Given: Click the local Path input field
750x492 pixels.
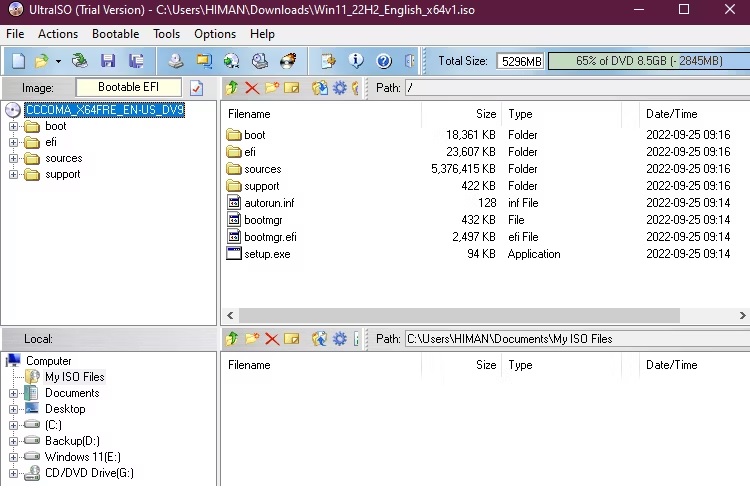Looking at the screenshot, I should [x=577, y=339].
